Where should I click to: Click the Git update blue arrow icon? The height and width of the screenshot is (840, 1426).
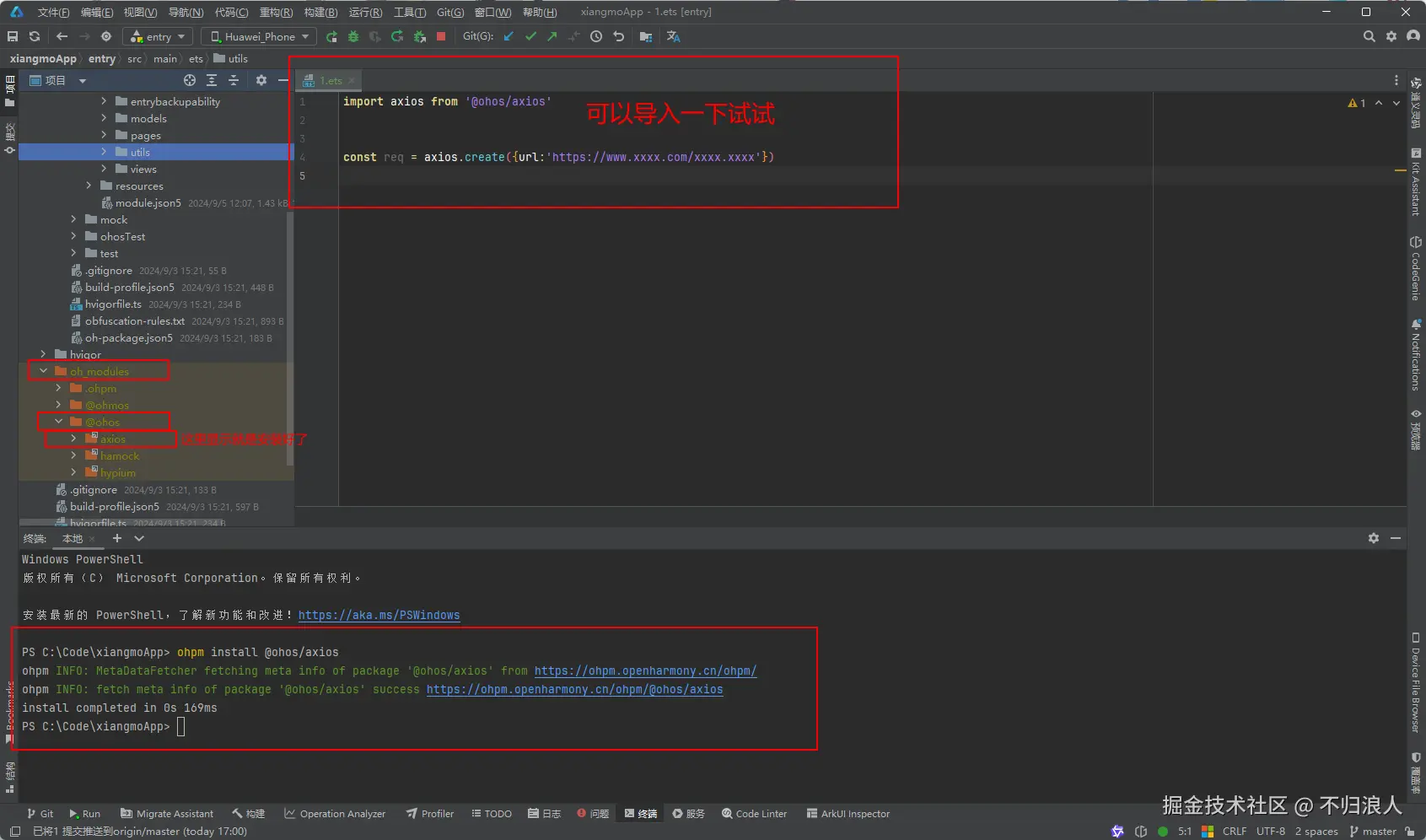coord(509,36)
